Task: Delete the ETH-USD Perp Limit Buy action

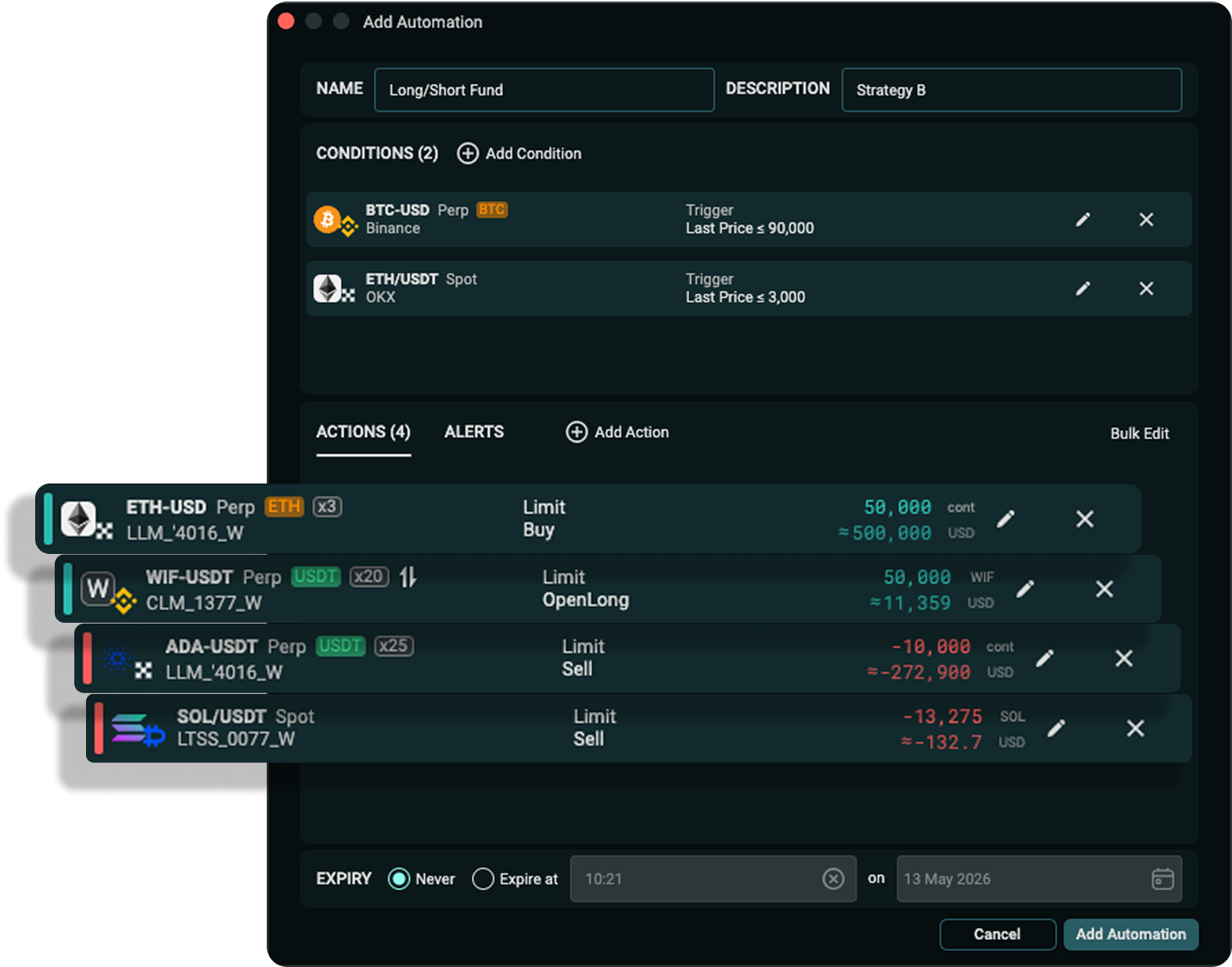Action: (1084, 519)
